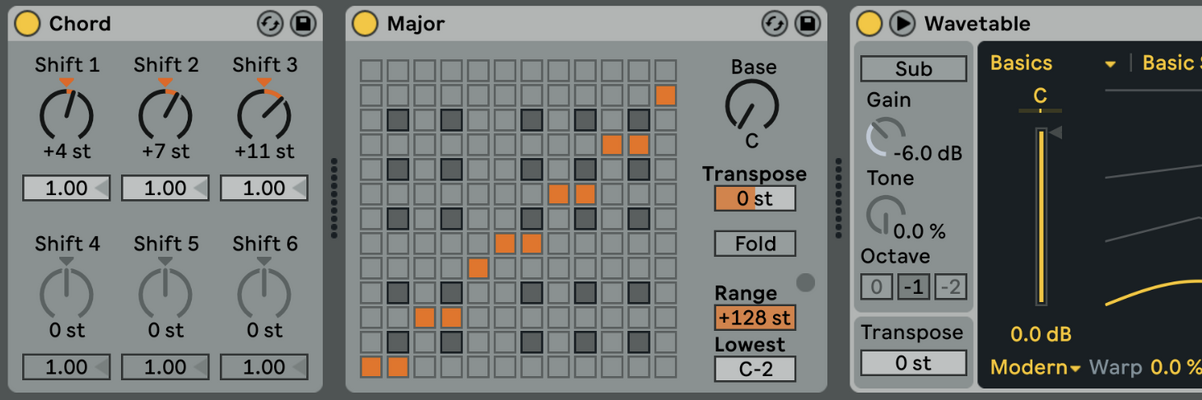Click the Shift 5 knob
Image resolution: width=1202 pixels, height=400 pixels.
[x=165, y=291]
